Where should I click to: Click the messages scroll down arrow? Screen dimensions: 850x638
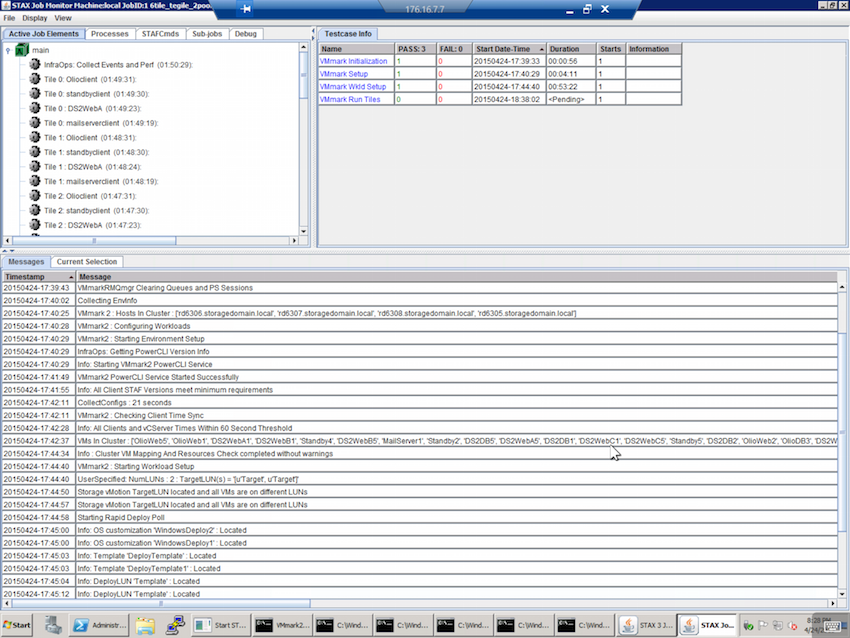click(842, 594)
